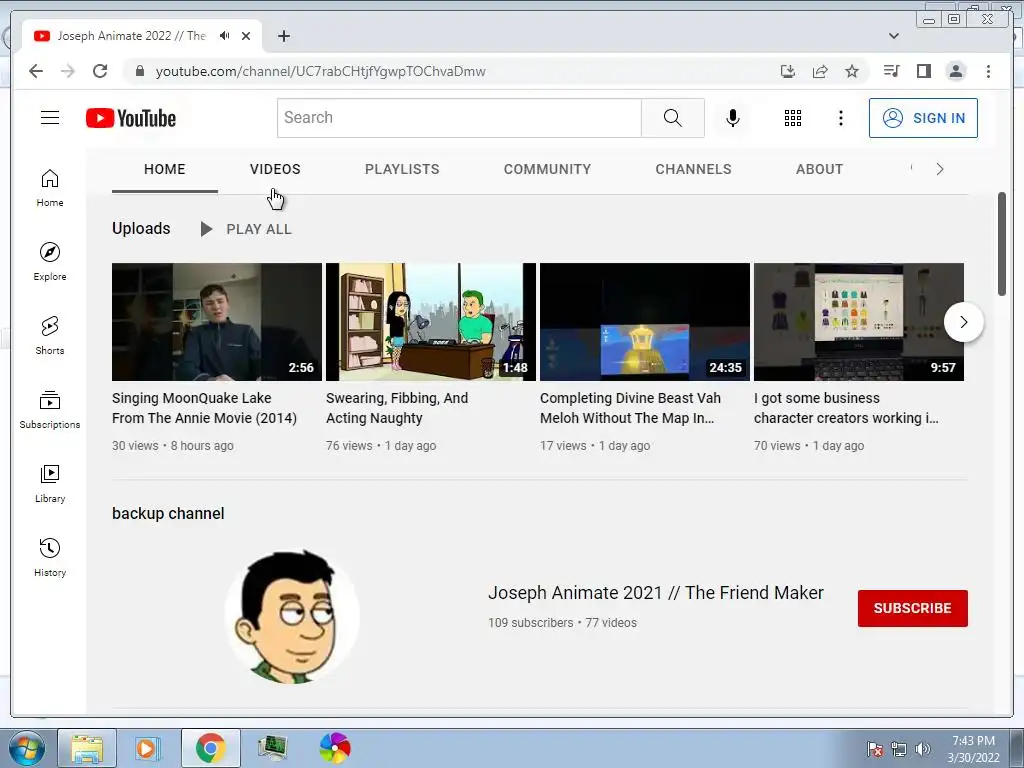Open YouTube settings three-dot menu
1024x768 pixels.
[840, 118]
